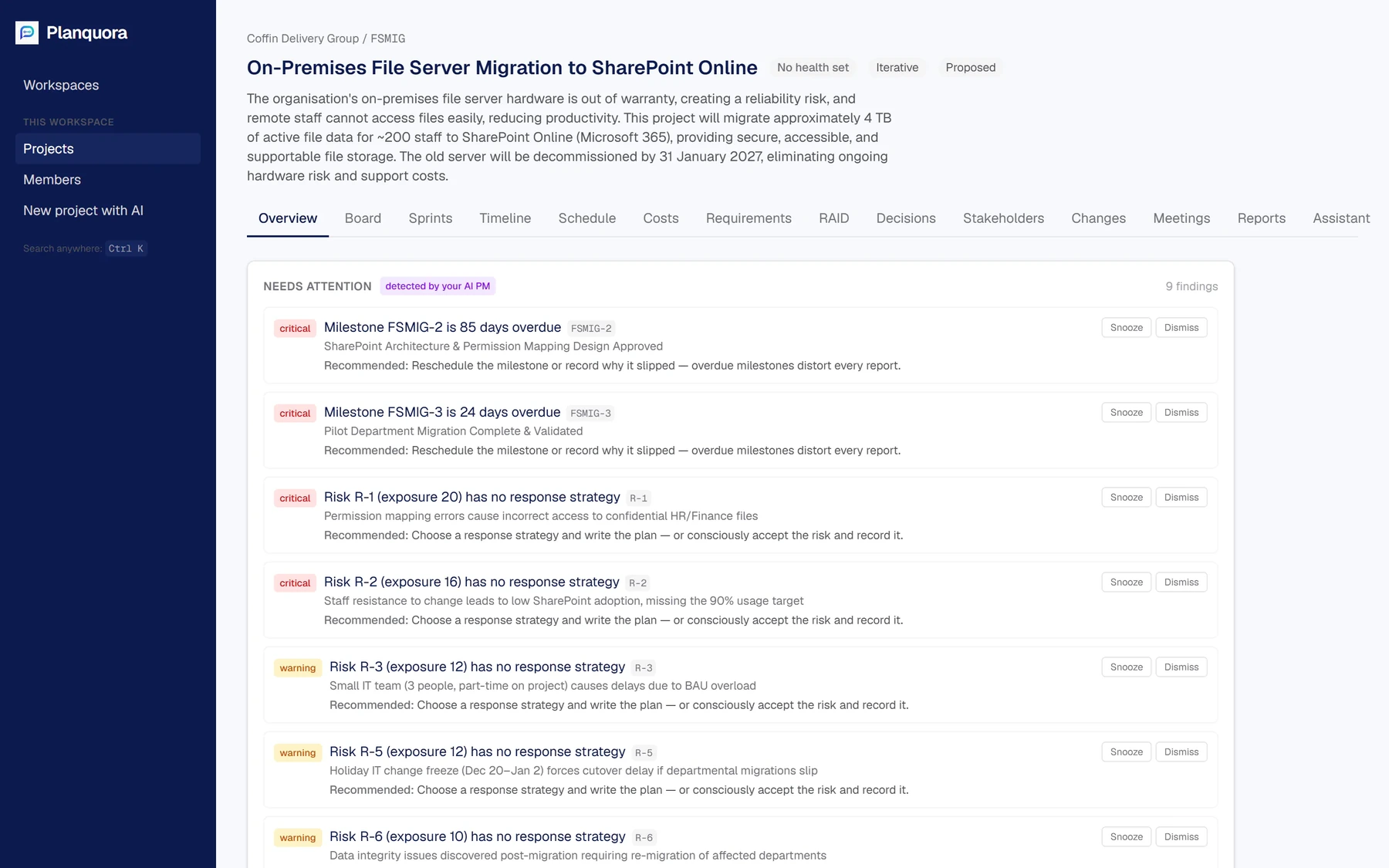Open Risk R-6 (exposure 10) finding title
Image resolution: width=1389 pixels, height=868 pixels.
click(477, 836)
